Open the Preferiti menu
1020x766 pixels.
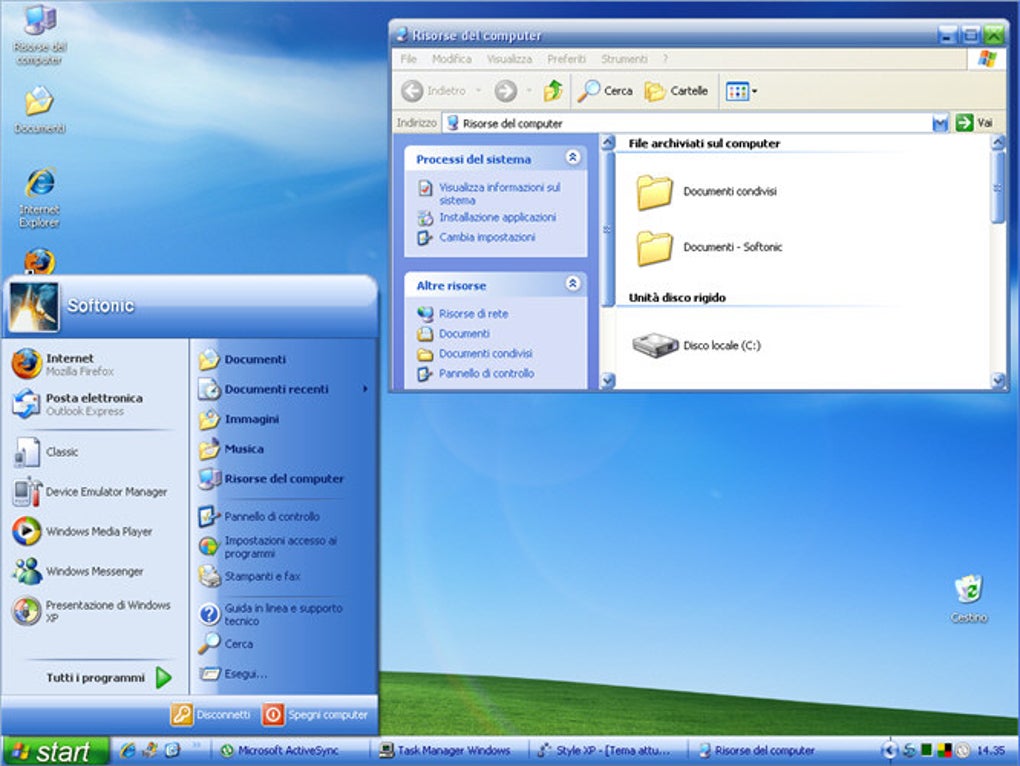point(566,59)
